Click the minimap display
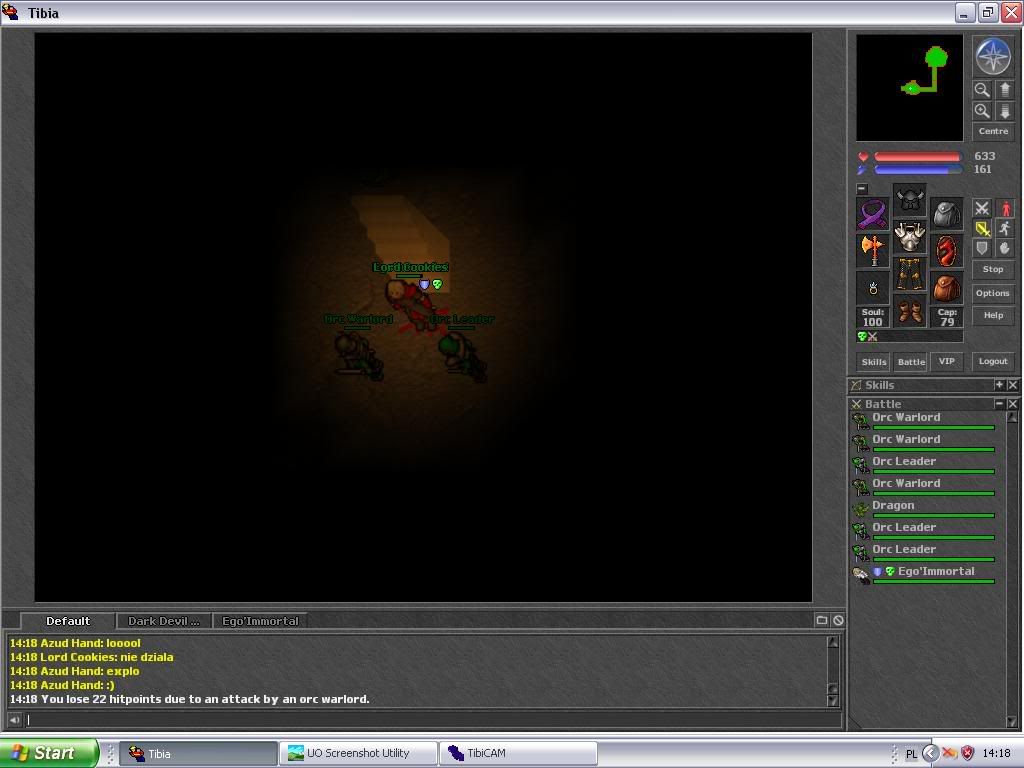The height and width of the screenshot is (768, 1024). (x=910, y=88)
